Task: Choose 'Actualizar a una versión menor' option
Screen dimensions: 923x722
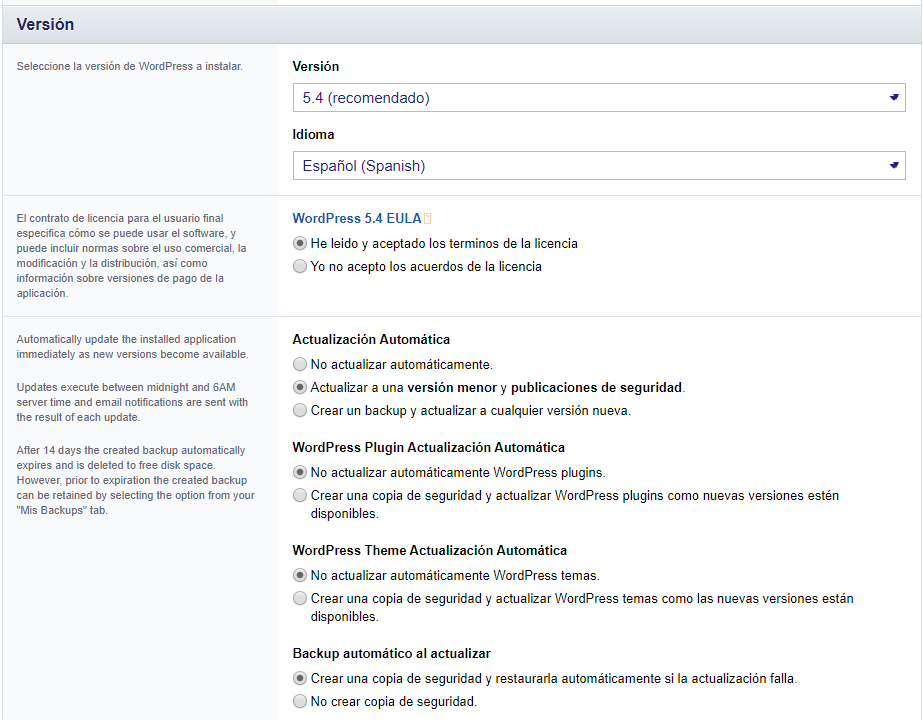Action: click(300, 388)
